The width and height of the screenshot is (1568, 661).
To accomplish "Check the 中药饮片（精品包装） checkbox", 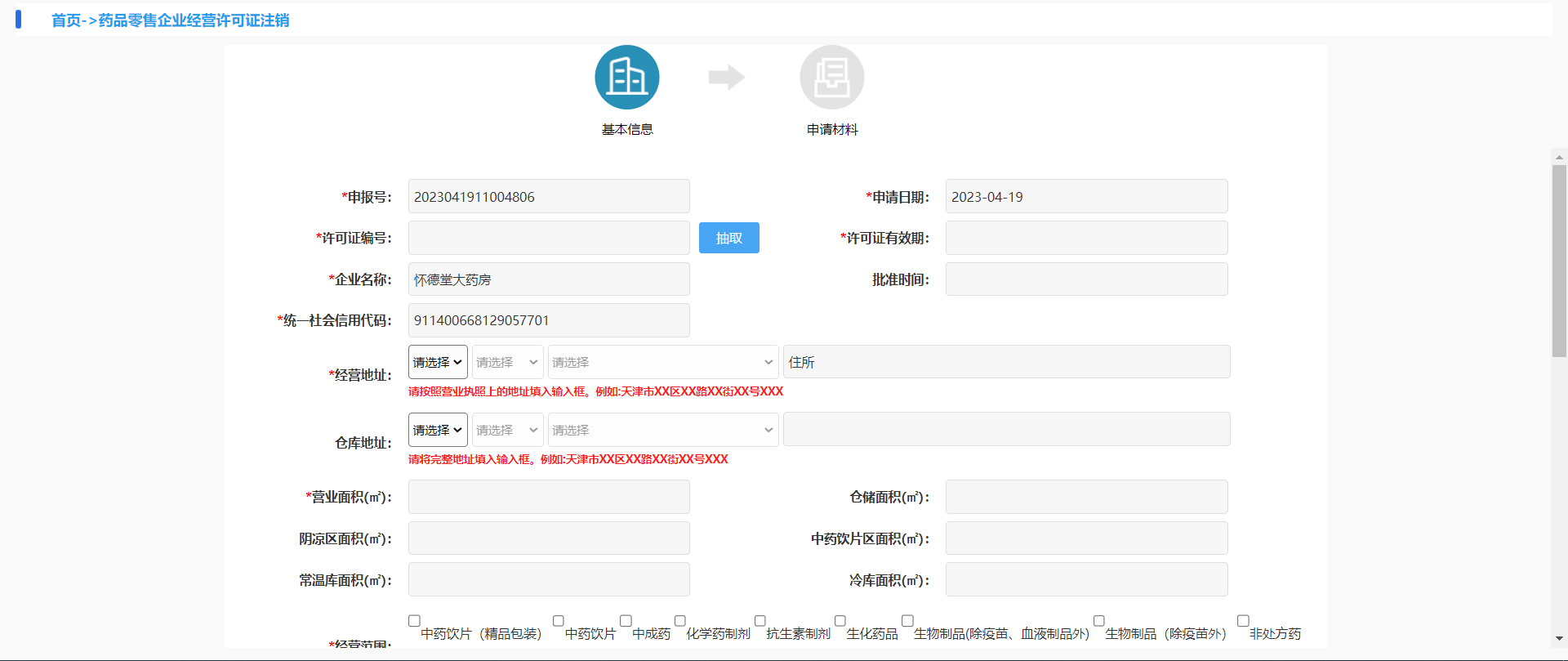I will (414, 621).
